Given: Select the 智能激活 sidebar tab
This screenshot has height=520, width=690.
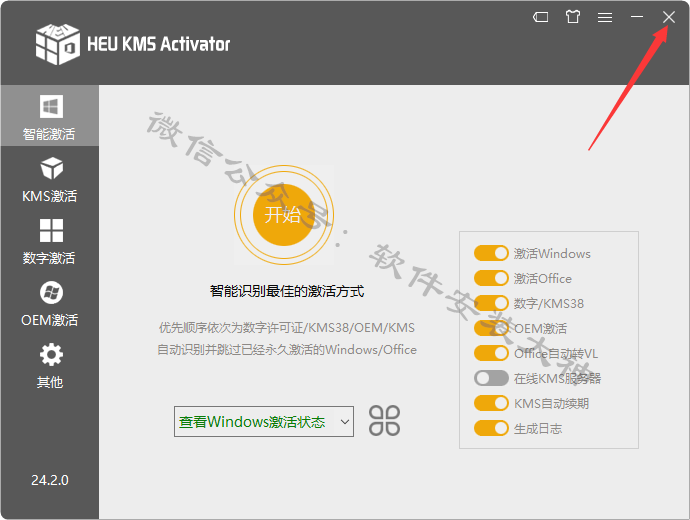Looking at the screenshot, I should (50, 116).
